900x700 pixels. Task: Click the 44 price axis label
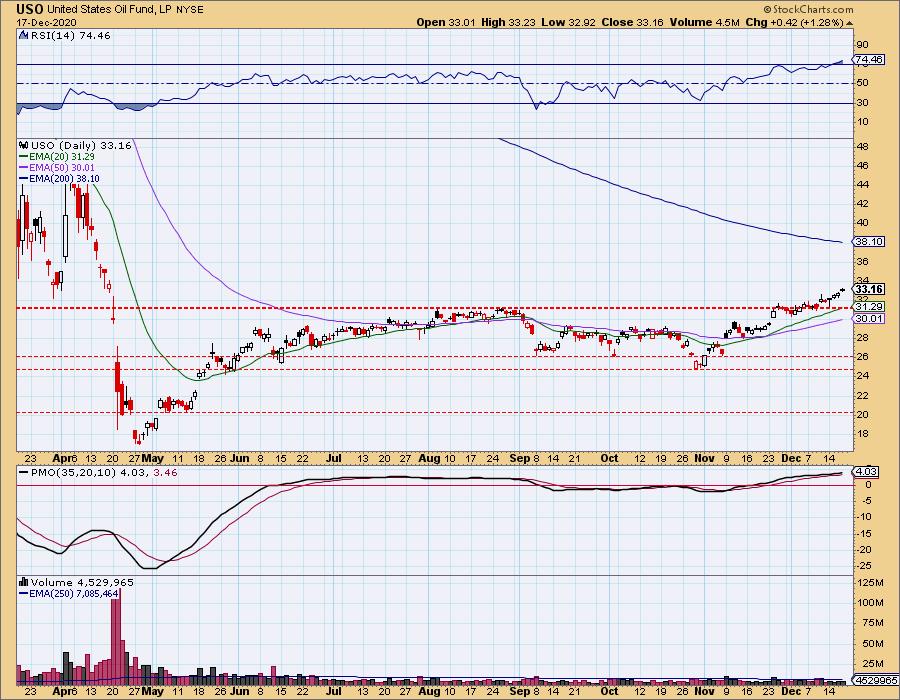pyautogui.click(x=862, y=185)
